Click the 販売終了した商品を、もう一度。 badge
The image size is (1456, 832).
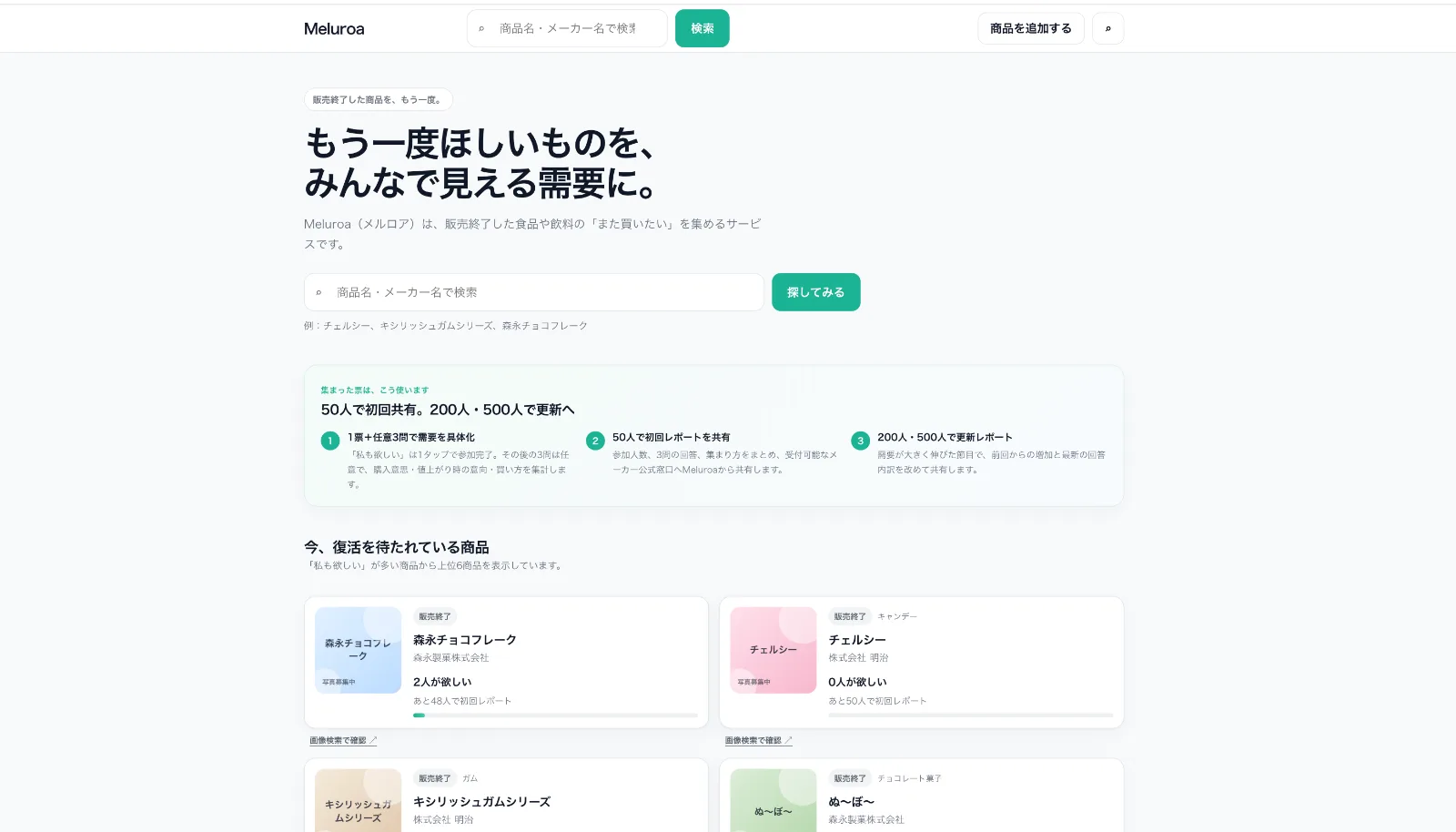click(378, 99)
